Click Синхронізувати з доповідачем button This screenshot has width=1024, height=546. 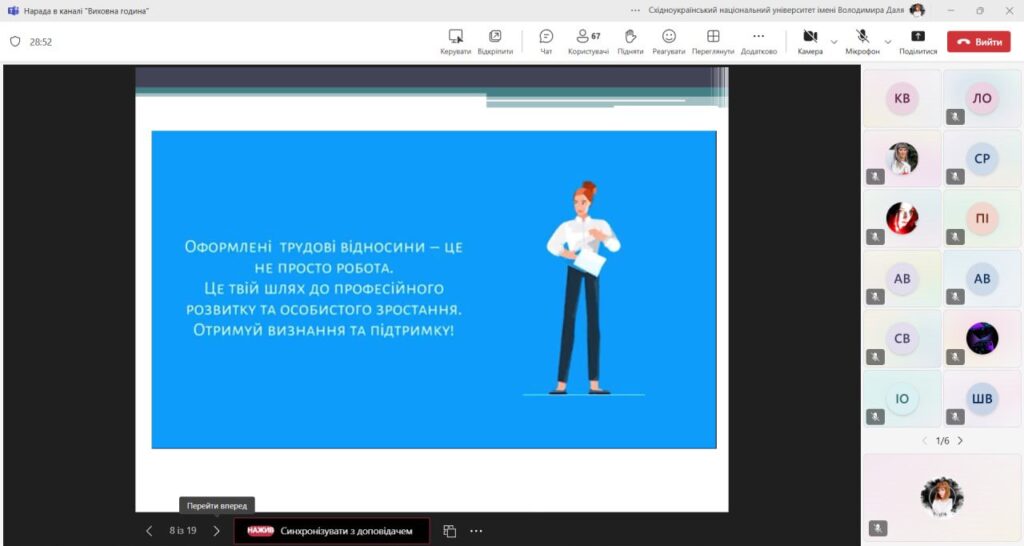coord(332,531)
